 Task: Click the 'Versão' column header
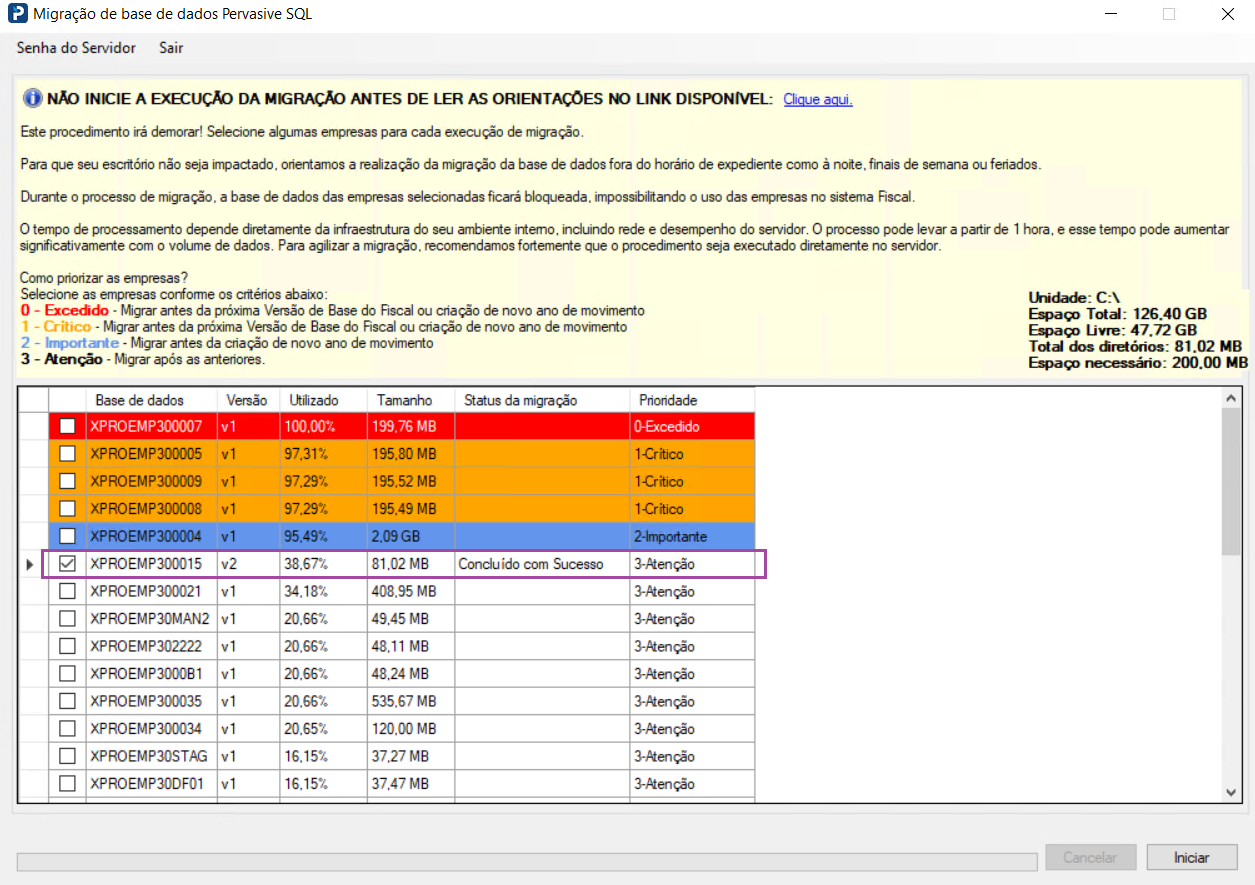point(248,400)
